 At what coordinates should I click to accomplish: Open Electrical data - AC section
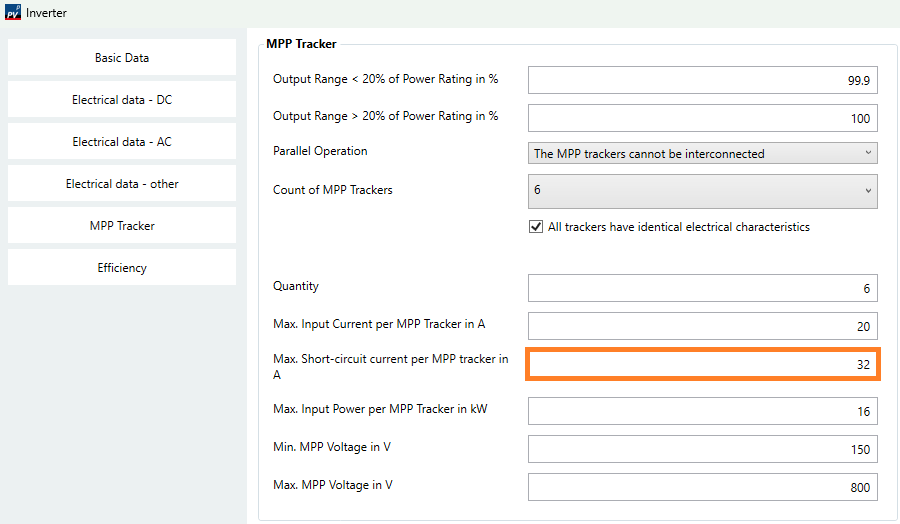(122, 142)
